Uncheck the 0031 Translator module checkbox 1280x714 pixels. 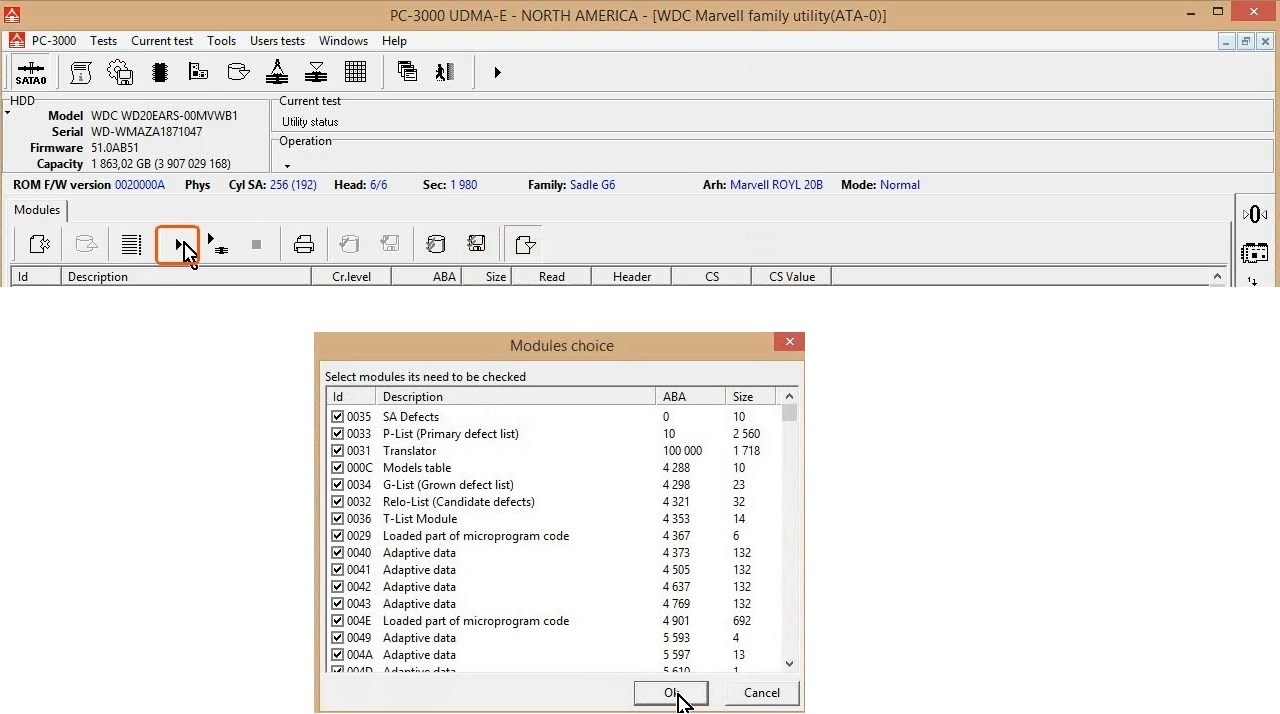pyautogui.click(x=337, y=451)
